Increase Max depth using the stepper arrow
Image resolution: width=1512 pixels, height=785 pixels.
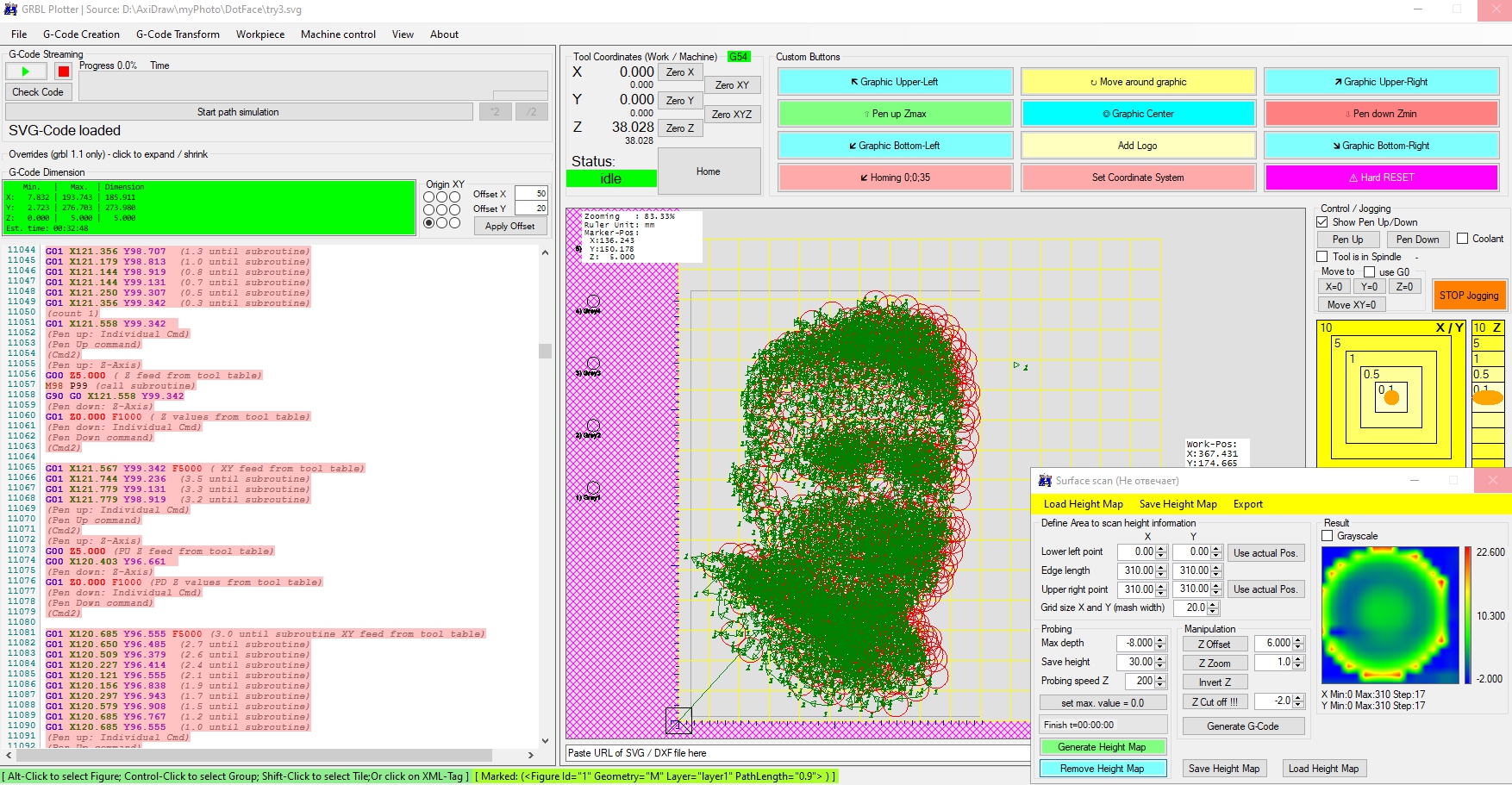tap(1160, 639)
